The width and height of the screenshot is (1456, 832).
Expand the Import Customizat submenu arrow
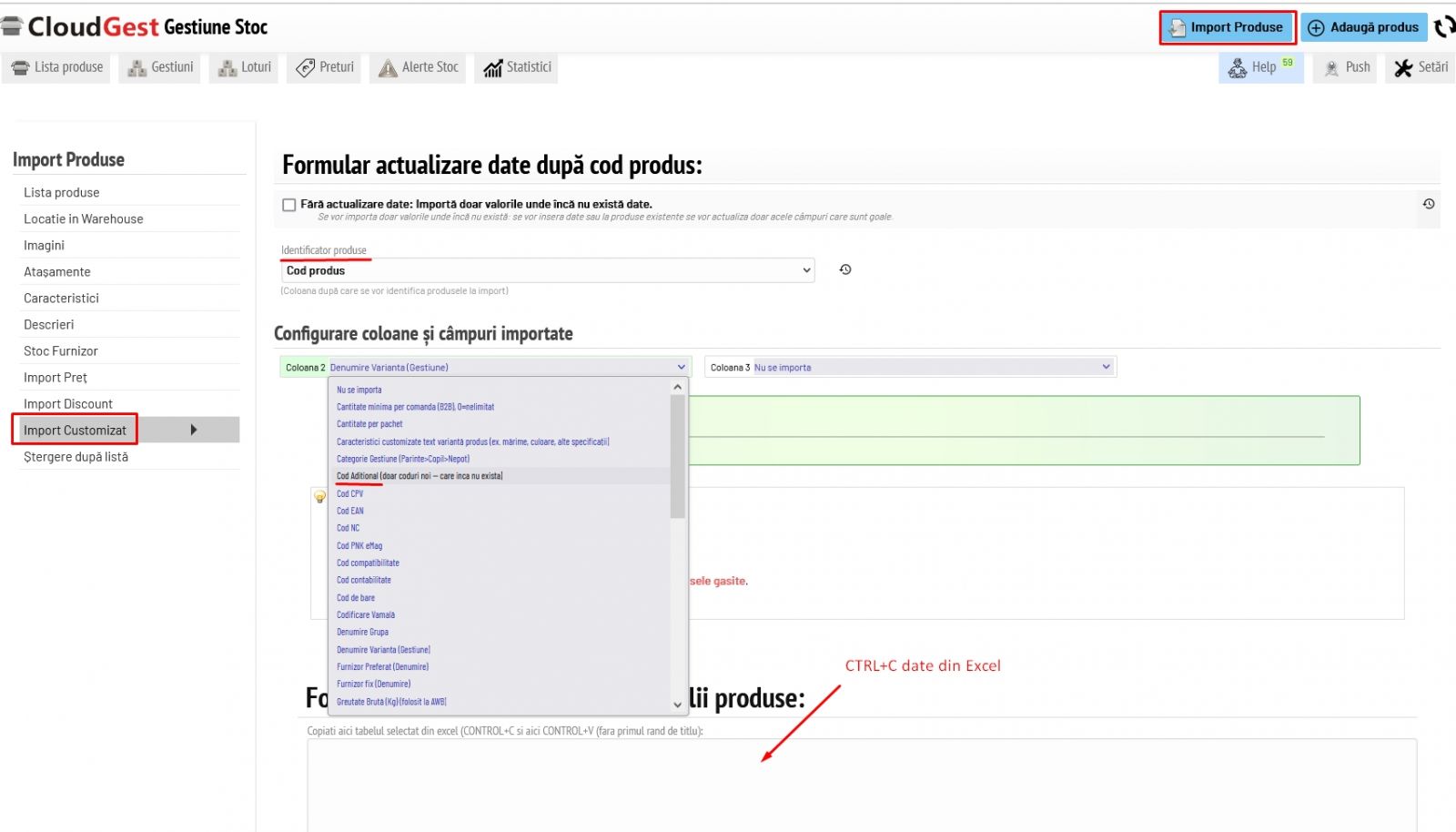tap(194, 430)
